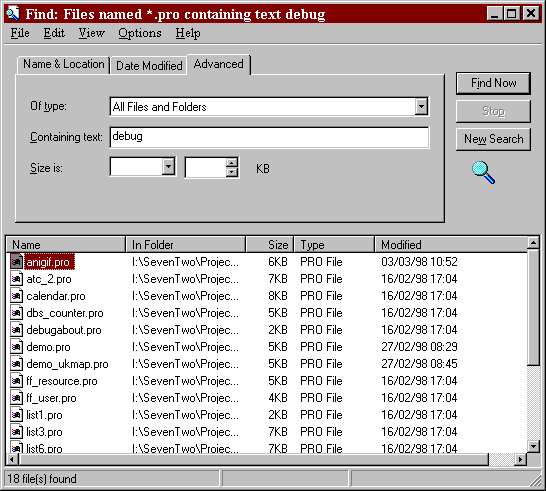Click the vertical scrollbar thumb in results
Image resolution: width=546 pixels, height=491 pixels.
pyautogui.click(x=533, y=307)
